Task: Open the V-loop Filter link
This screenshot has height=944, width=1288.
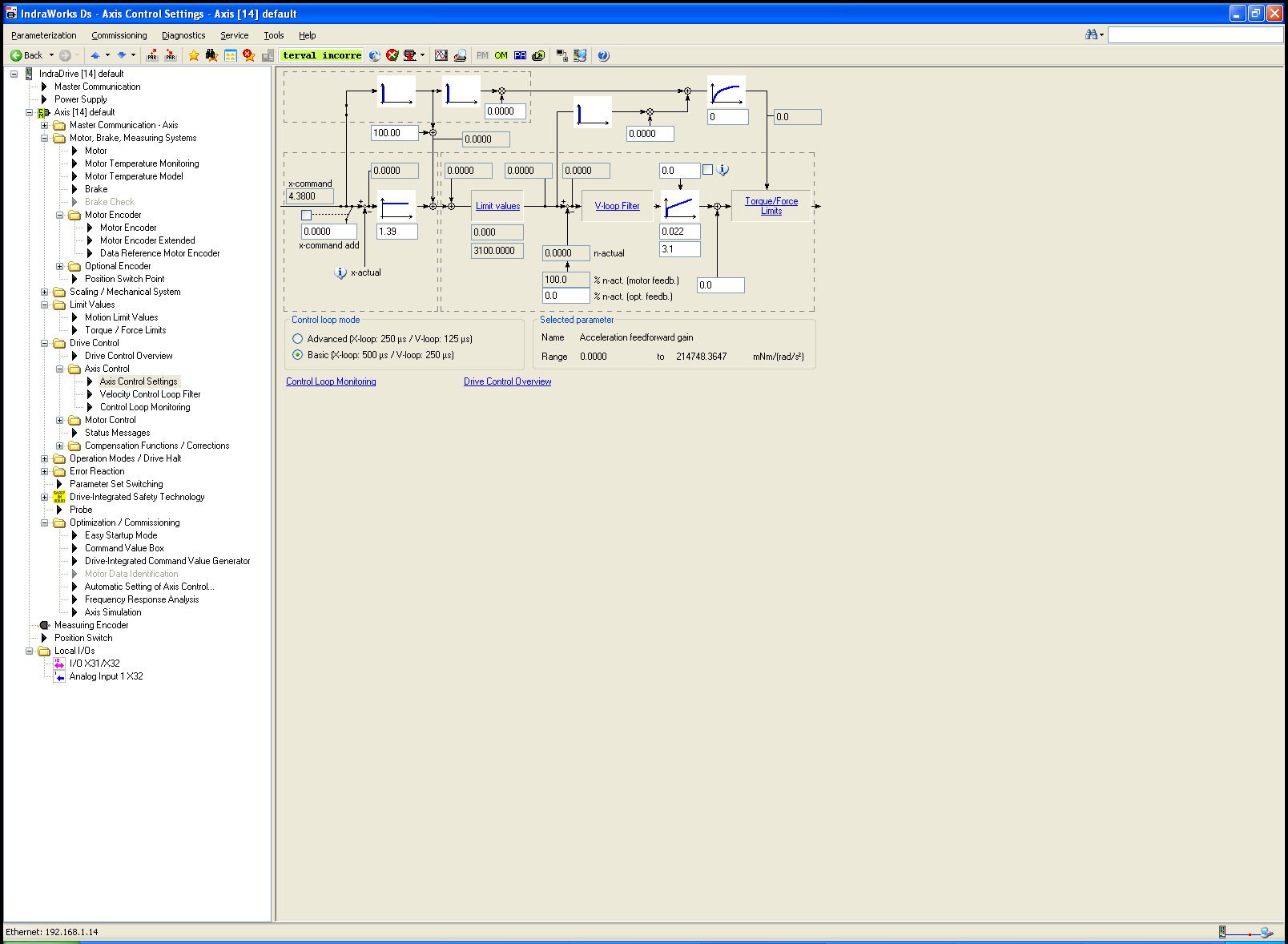Action: [x=617, y=206]
